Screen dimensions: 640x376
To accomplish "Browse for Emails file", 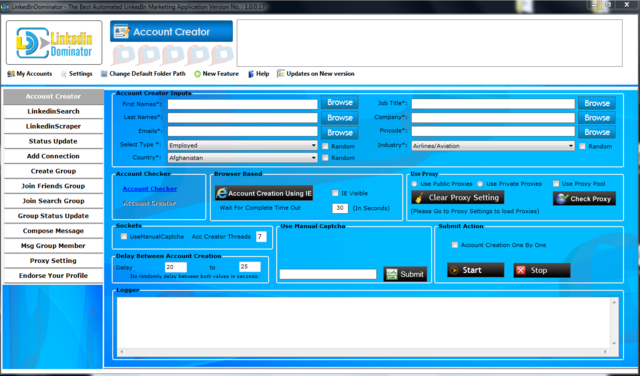I will [340, 133].
